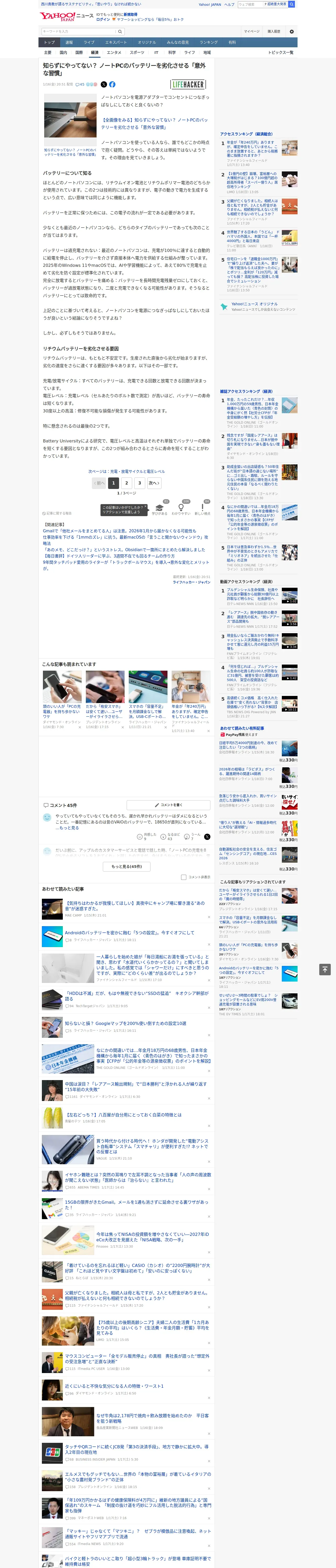The image size is (336, 1568).
Task: Open the トップ navigation tab
Action: pos(49,43)
